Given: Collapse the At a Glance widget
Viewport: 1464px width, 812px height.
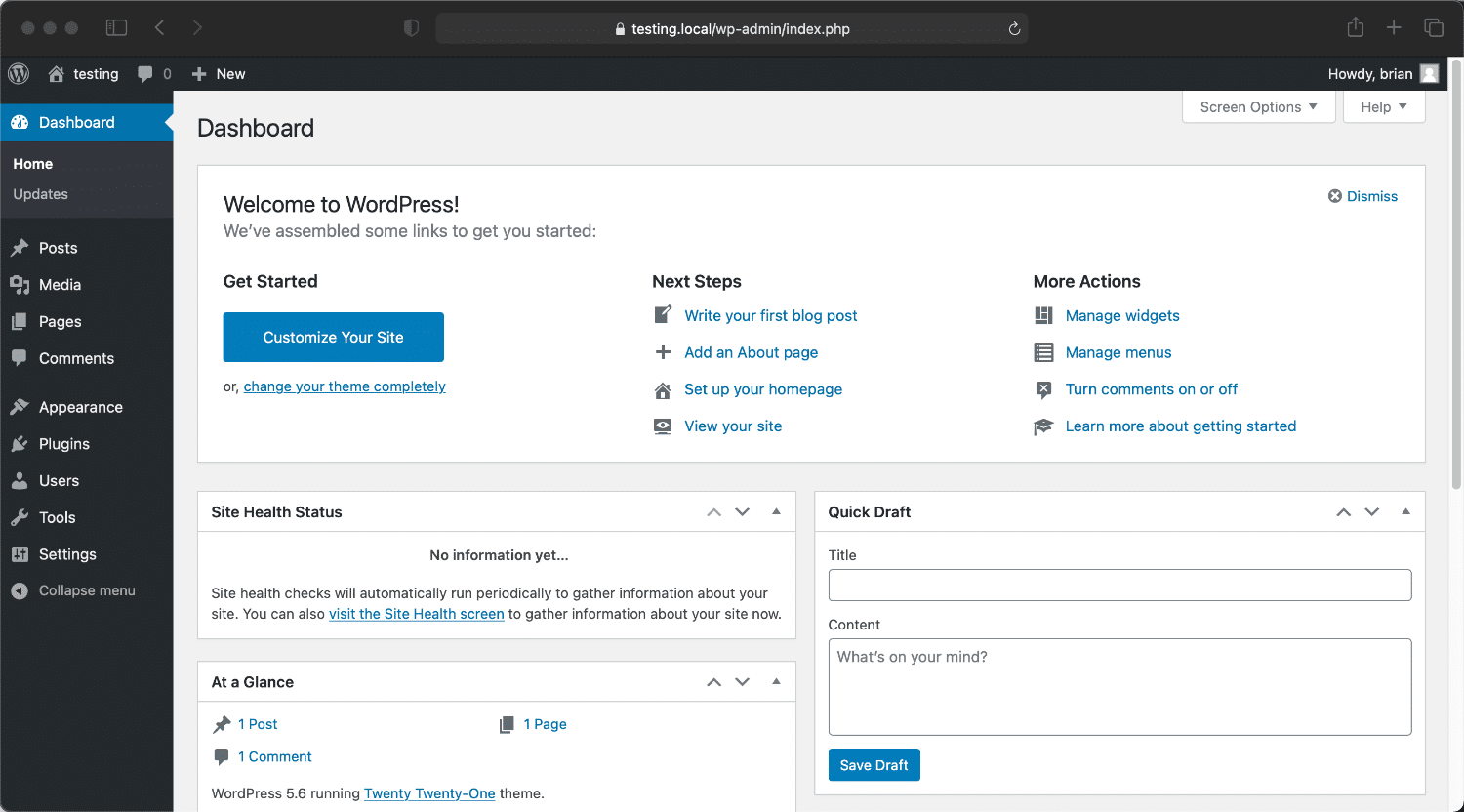Looking at the screenshot, I should tap(776, 681).
